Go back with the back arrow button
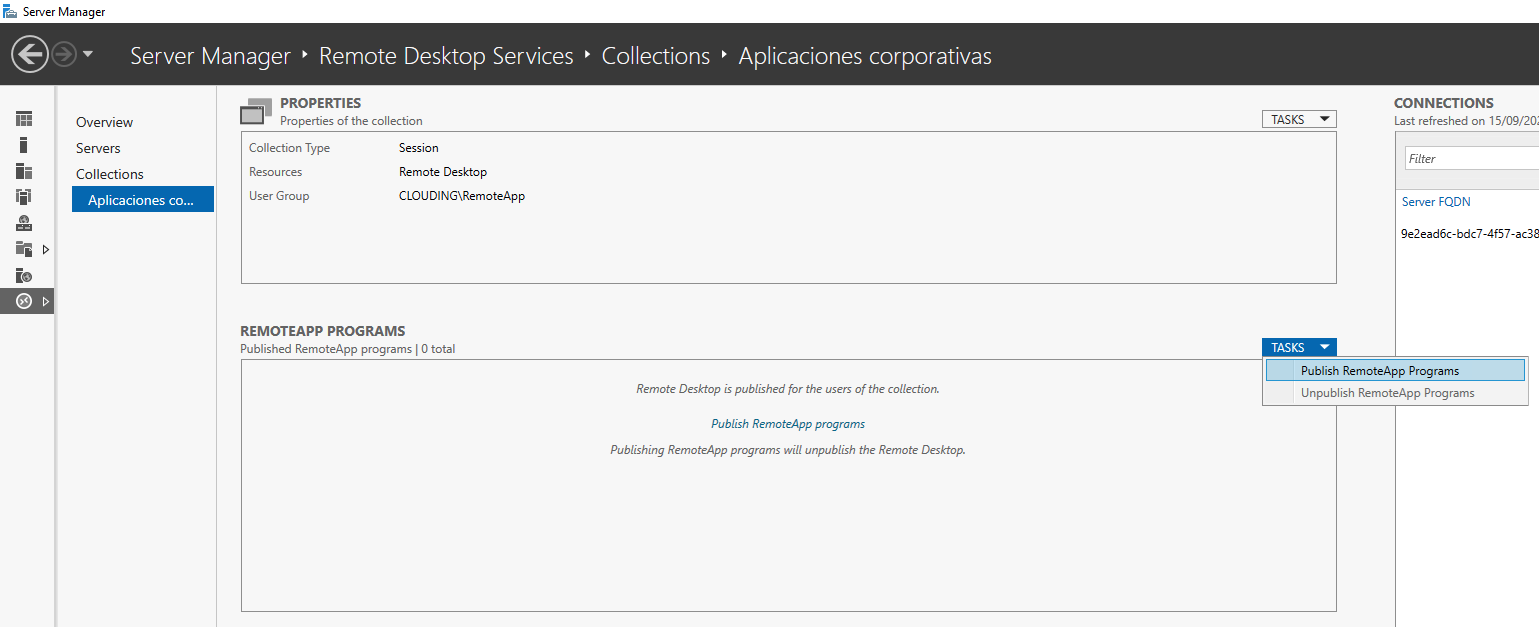Screen dimensions: 1539x627 30,54
